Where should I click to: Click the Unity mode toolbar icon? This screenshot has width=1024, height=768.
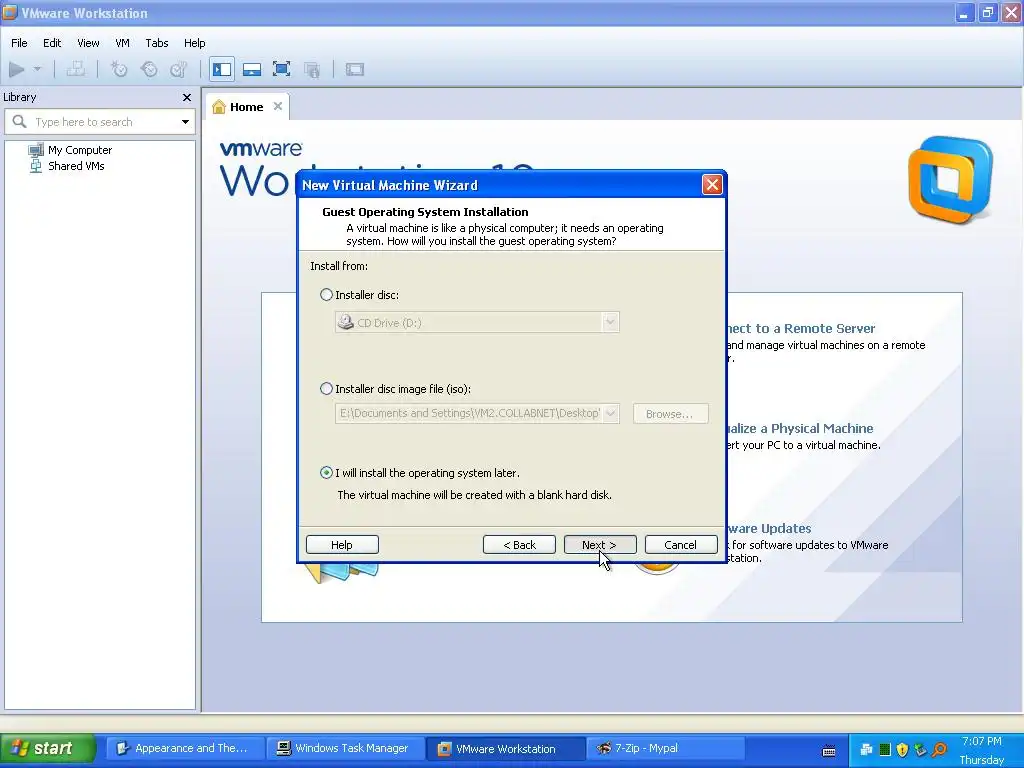point(312,69)
